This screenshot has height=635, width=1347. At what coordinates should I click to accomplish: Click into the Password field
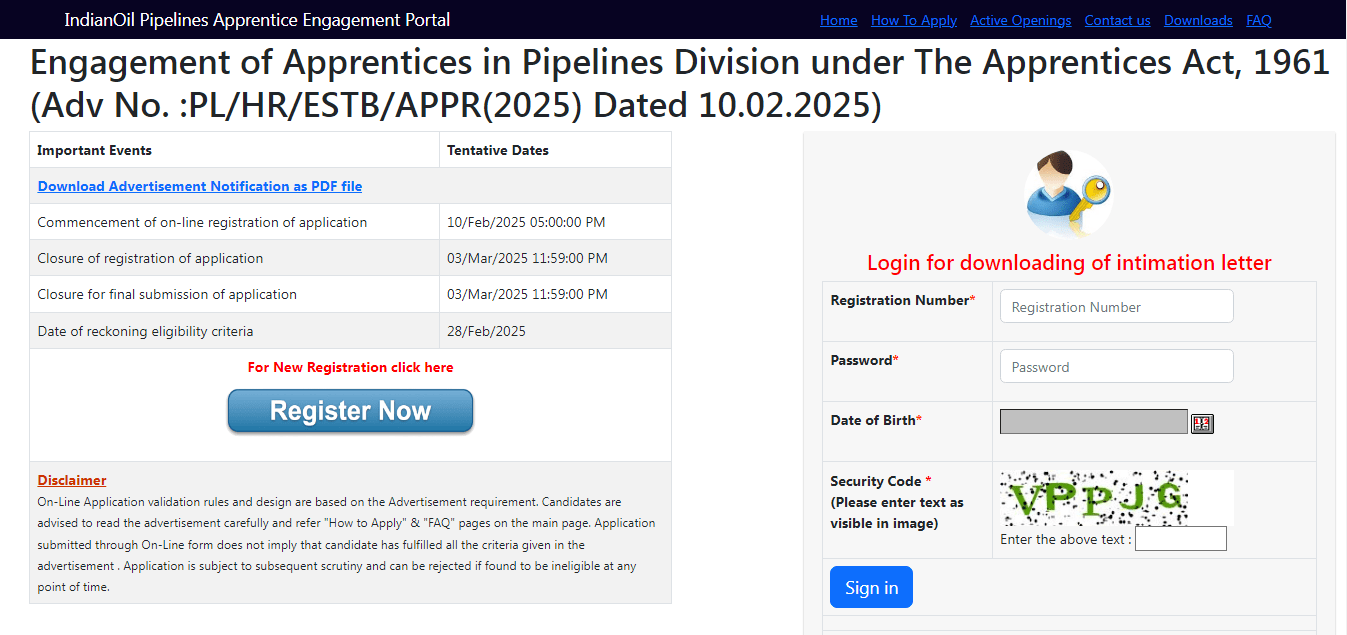pos(1116,367)
